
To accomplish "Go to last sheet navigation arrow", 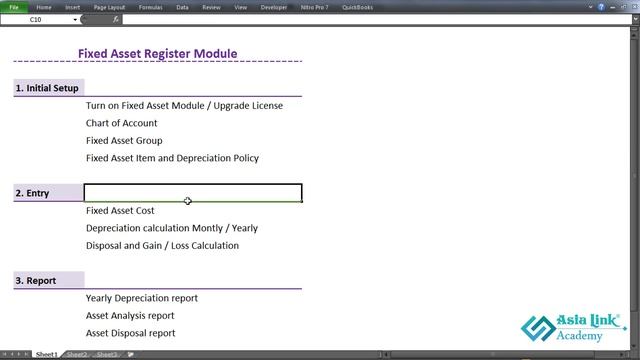I will coord(26,354).
